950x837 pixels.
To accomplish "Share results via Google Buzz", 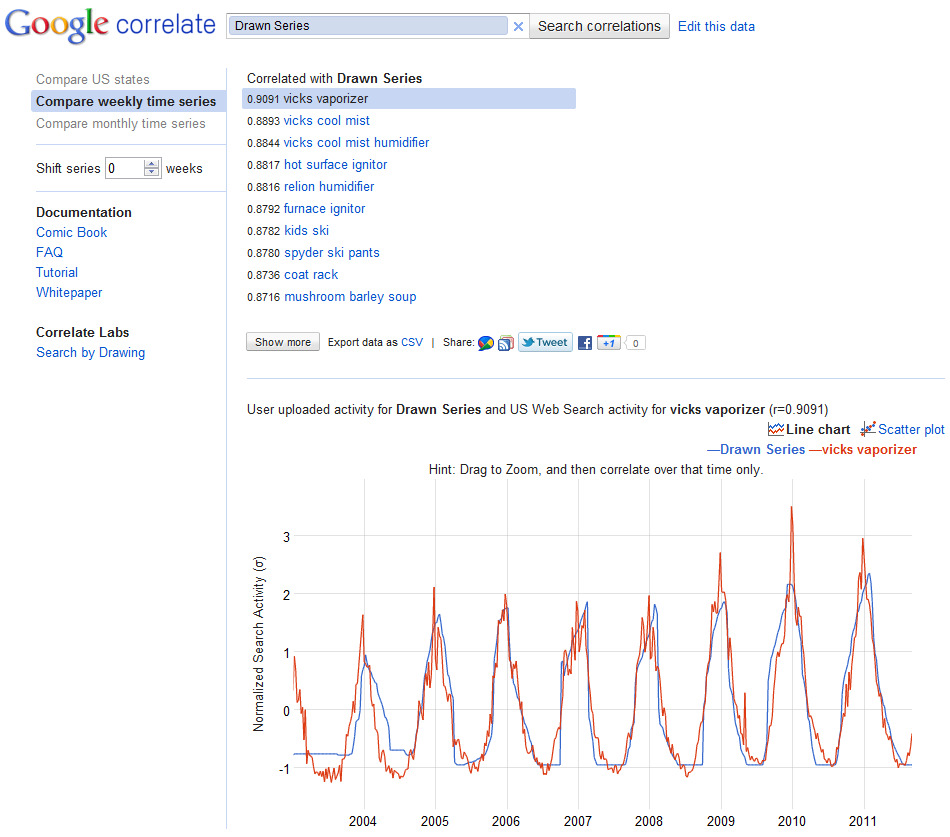I will coord(484,342).
